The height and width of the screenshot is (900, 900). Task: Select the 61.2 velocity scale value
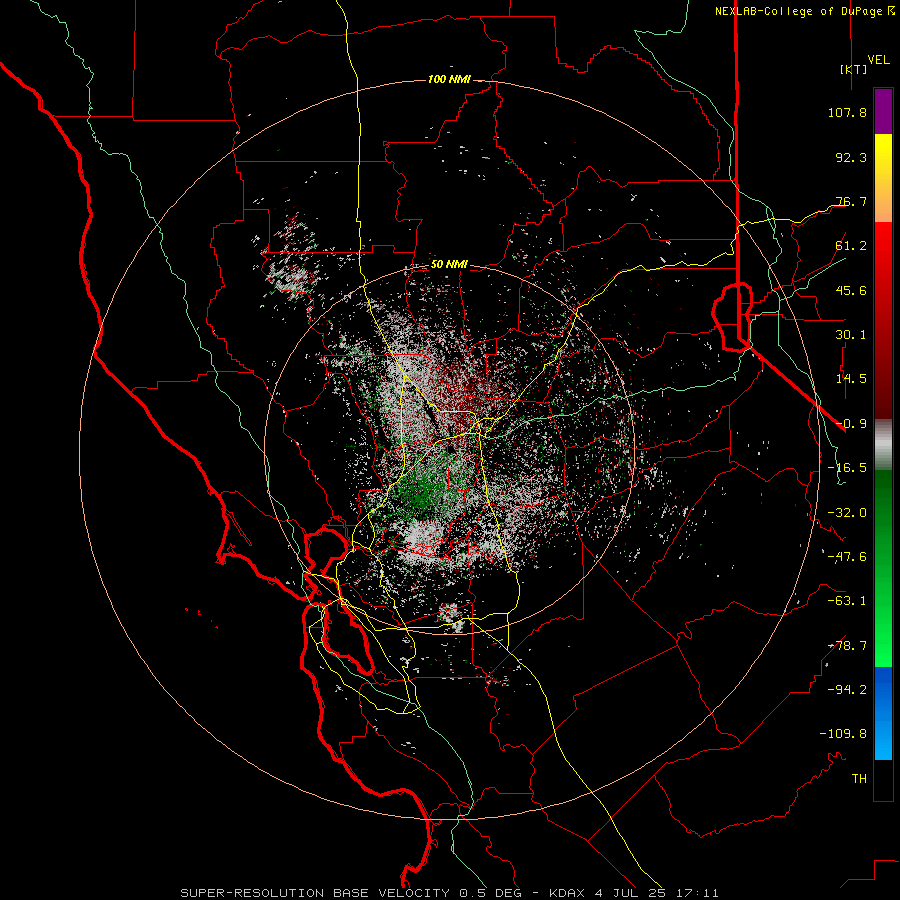(851, 246)
